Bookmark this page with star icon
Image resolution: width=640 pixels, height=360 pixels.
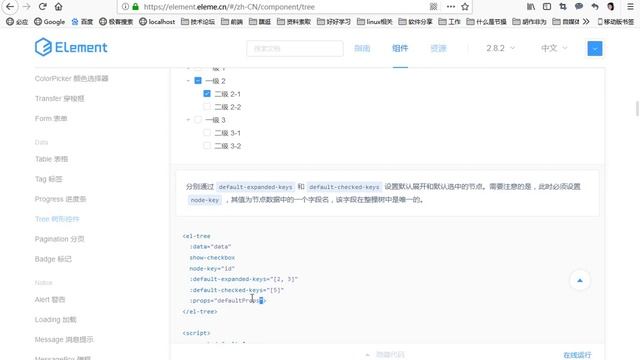coord(465,7)
